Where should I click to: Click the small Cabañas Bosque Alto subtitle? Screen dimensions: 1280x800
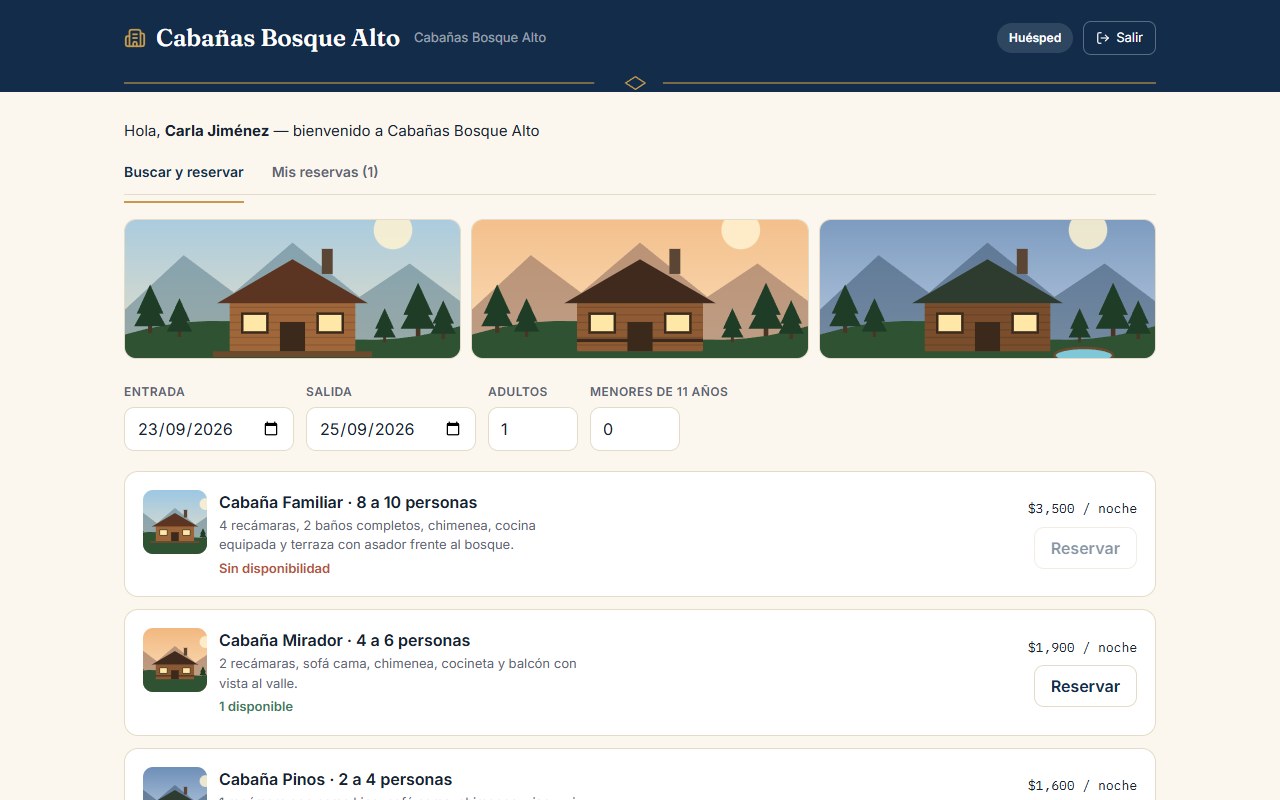click(x=480, y=38)
